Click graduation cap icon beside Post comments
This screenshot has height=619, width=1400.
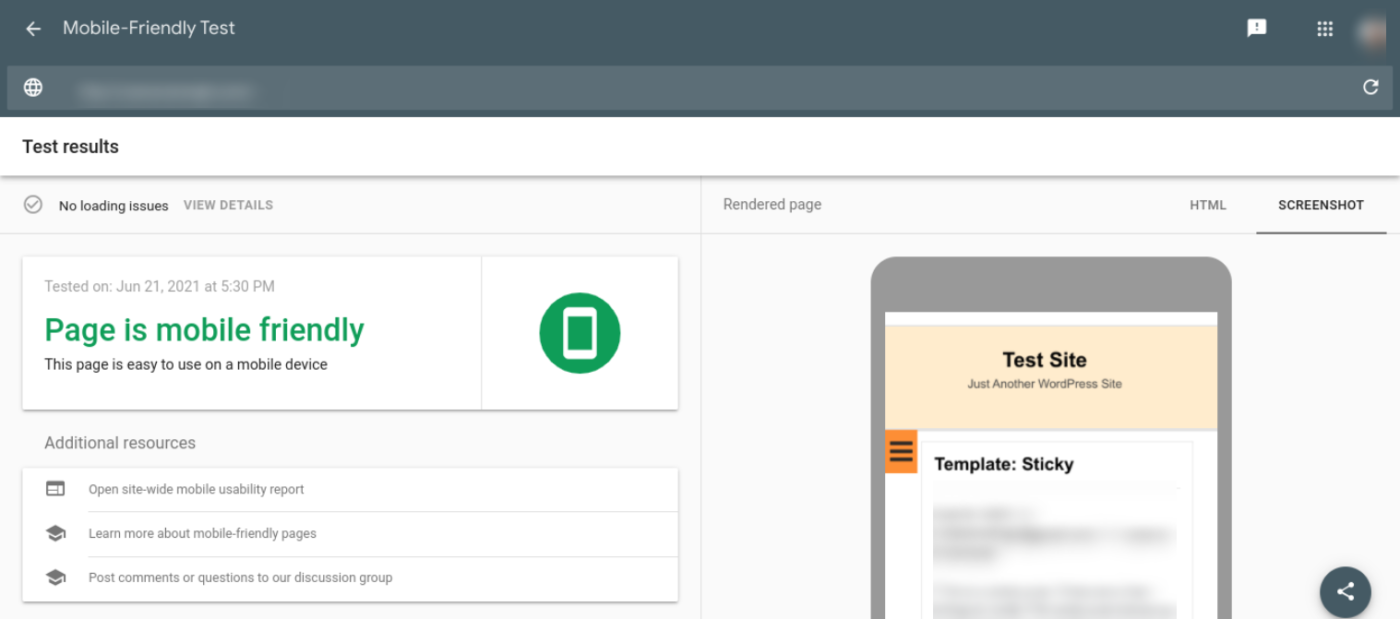56,578
